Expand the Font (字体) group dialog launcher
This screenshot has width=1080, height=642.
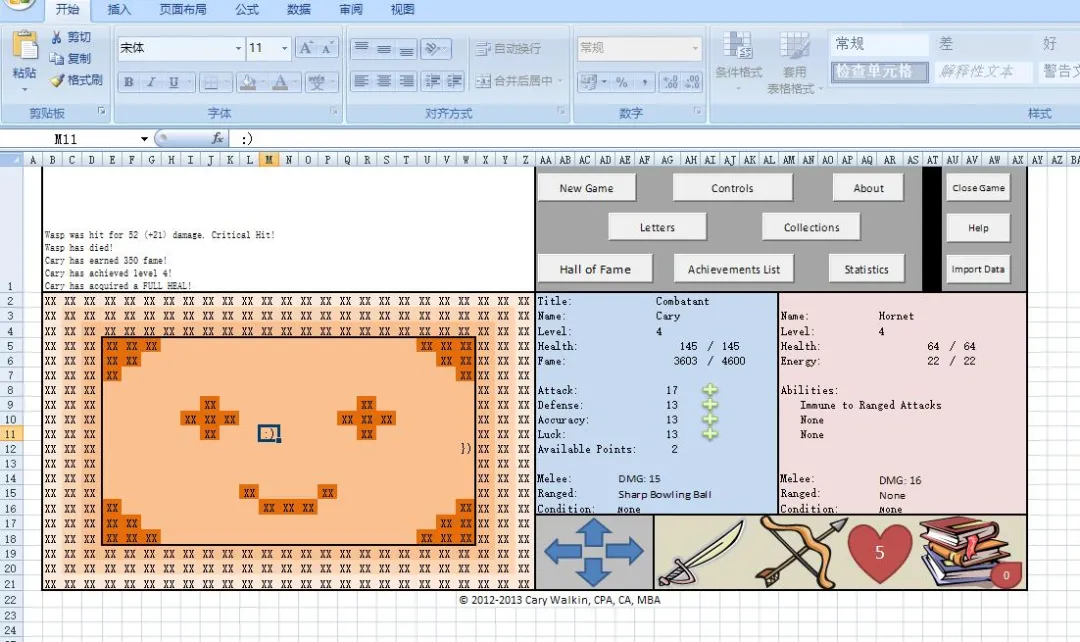tap(334, 110)
